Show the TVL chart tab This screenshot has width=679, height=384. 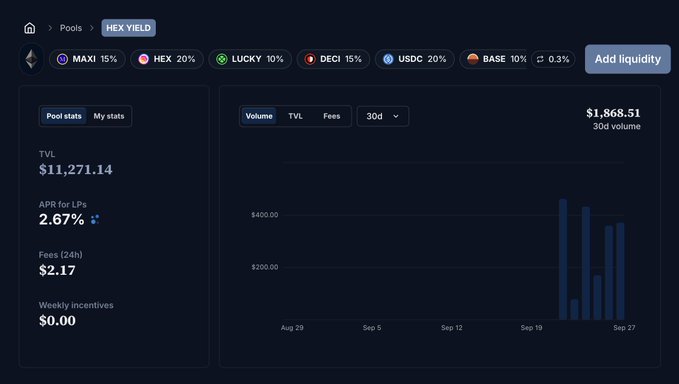(x=295, y=116)
